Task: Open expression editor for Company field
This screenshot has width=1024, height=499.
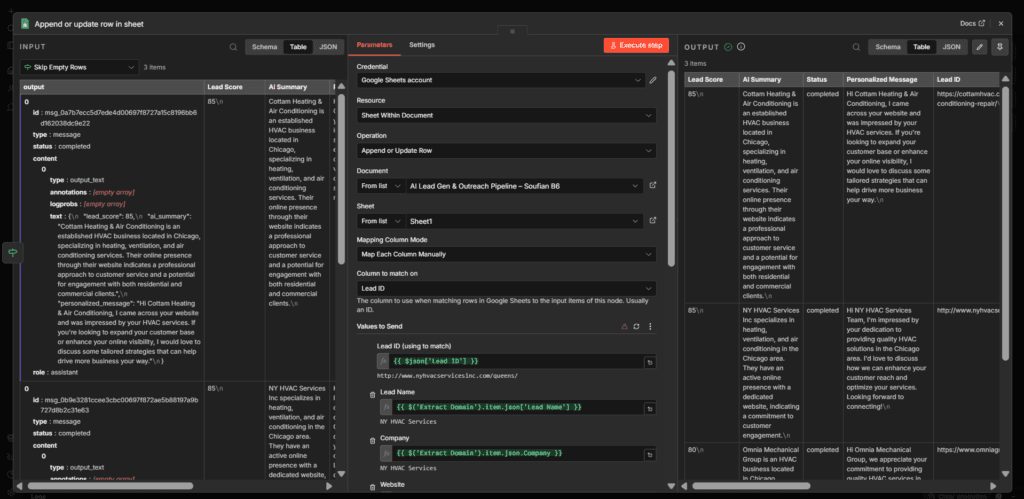Action: click(650, 454)
